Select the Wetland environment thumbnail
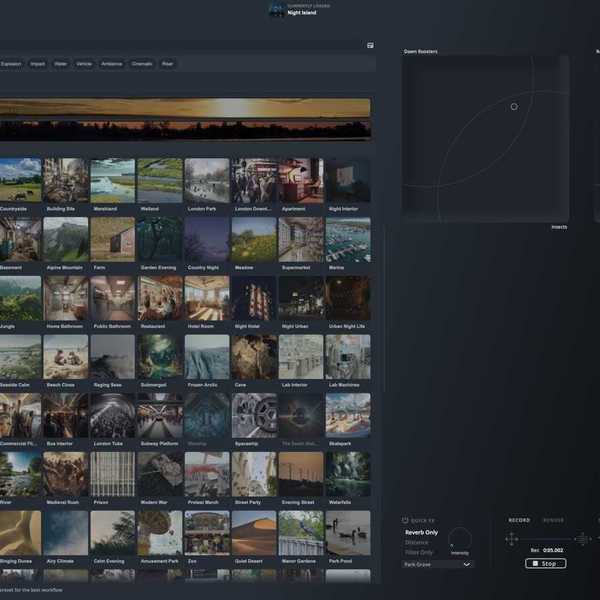This screenshot has width=600, height=600. point(160,180)
